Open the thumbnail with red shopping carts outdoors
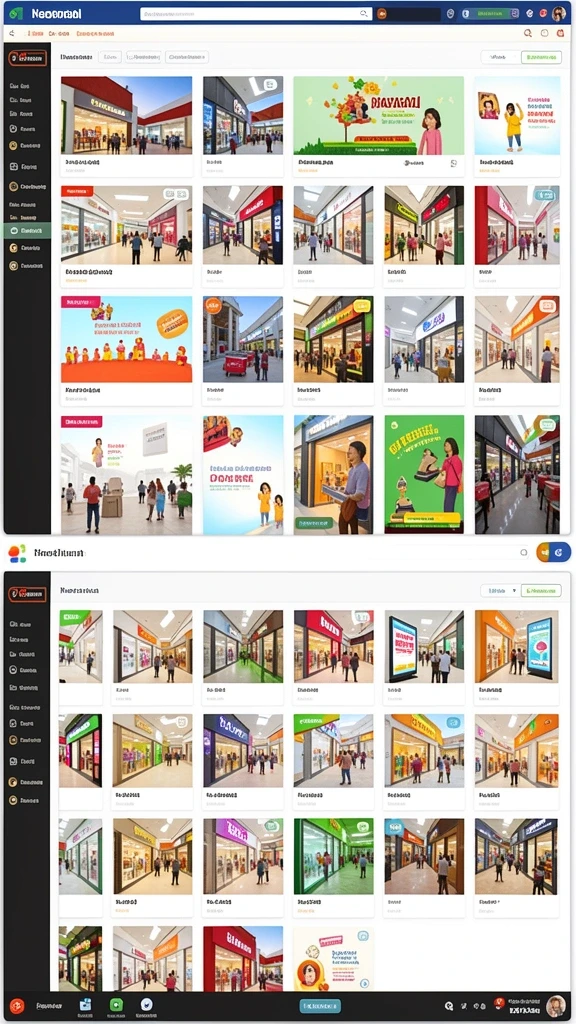Image resolution: width=576 pixels, height=1024 pixels. click(x=243, y=340)
